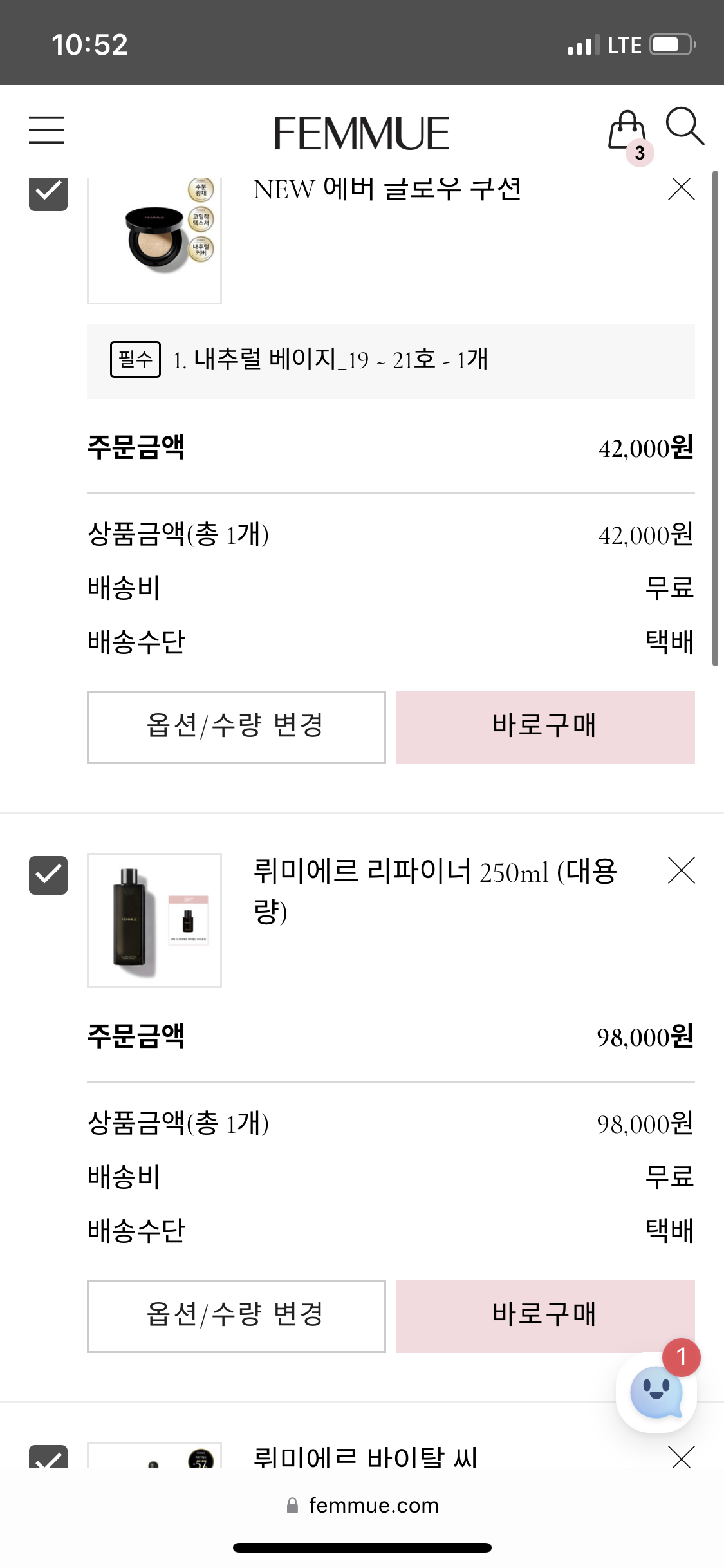
Task: View the 리파이너 bottle thumbnail
Action: point(154,920)
